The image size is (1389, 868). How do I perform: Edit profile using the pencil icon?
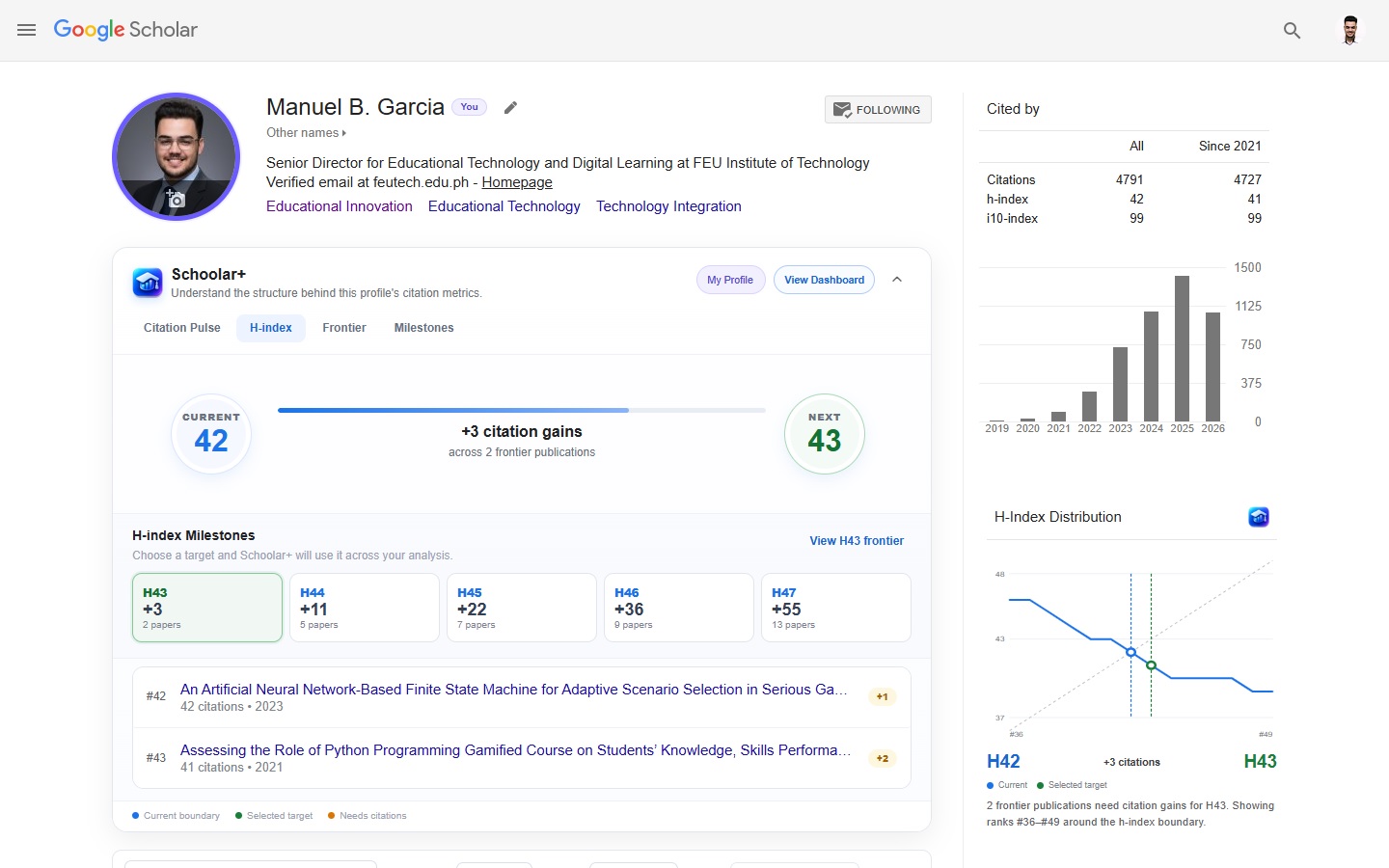click(511, 108)
